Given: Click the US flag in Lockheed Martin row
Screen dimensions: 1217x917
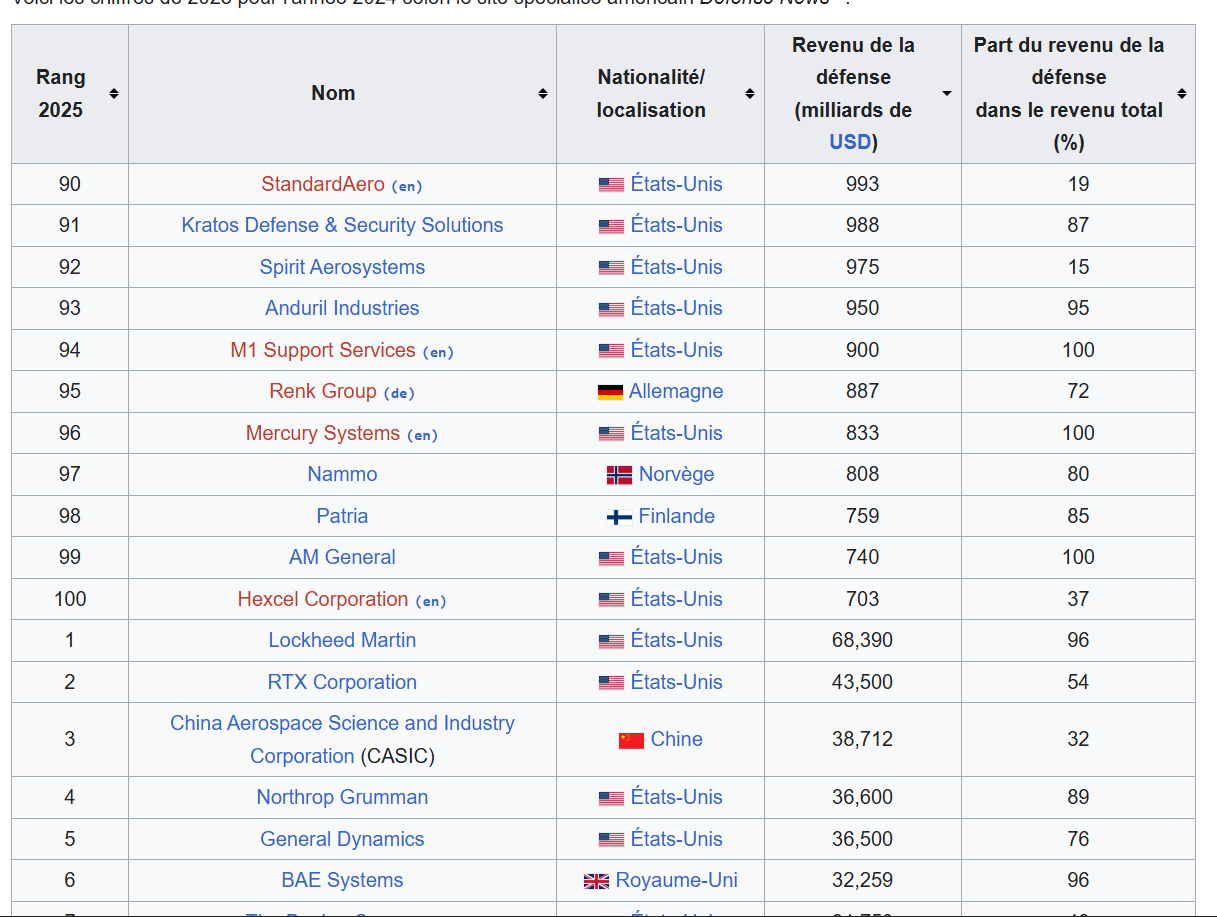Looking at the screenshot, I should [611, 641].
